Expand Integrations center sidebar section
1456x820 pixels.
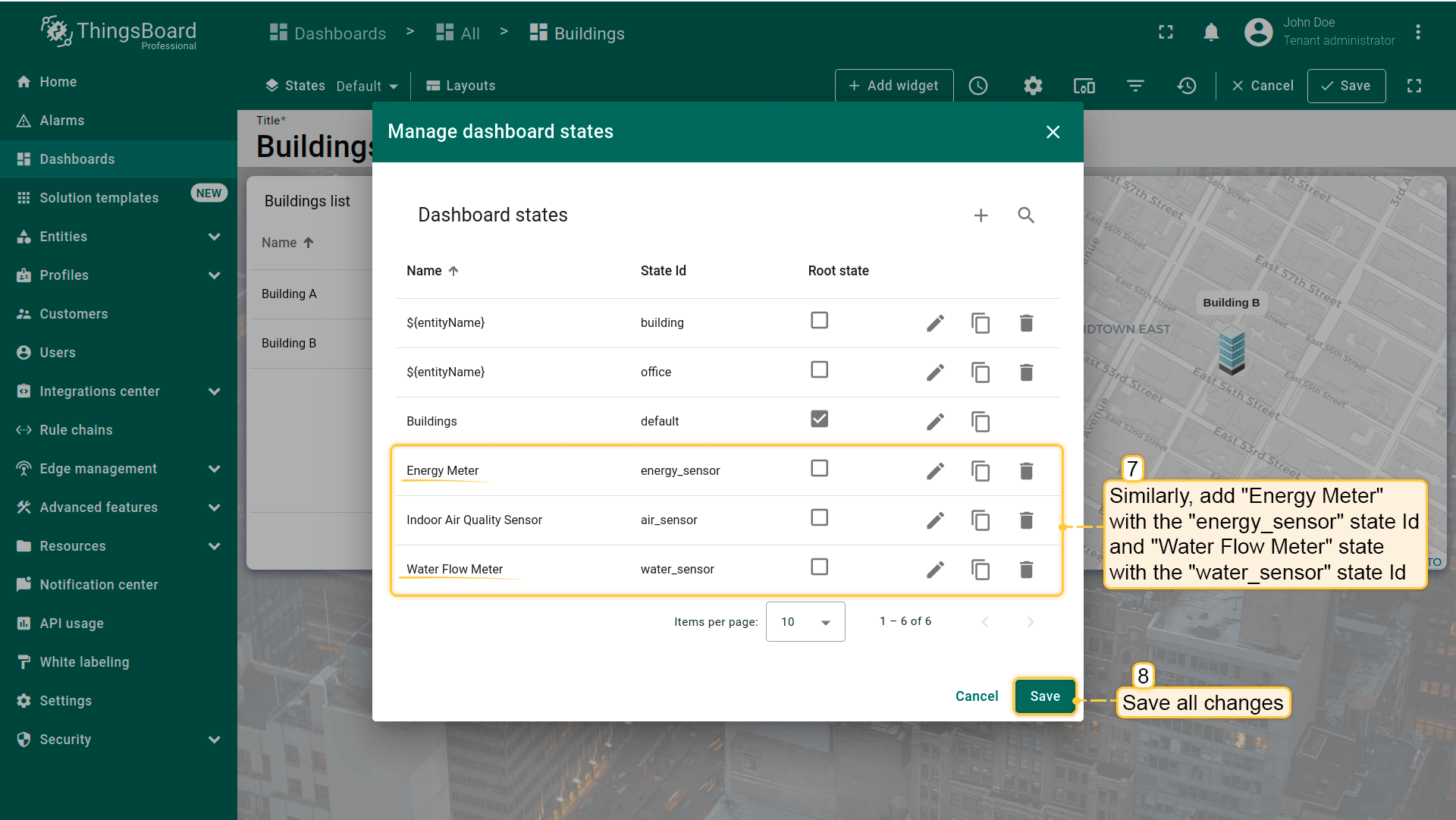coord(214,391)
